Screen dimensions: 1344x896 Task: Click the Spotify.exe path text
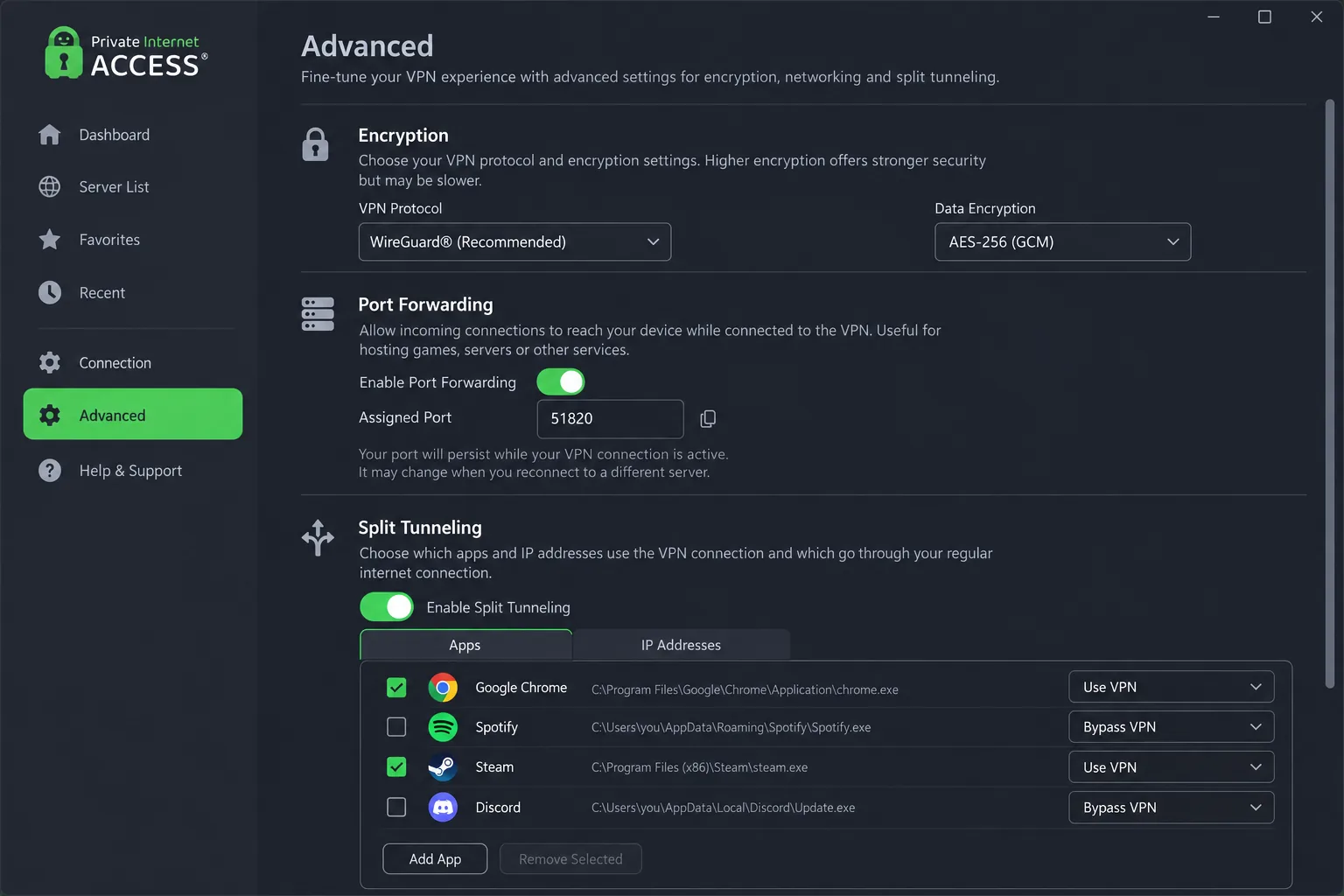[731, 727]
